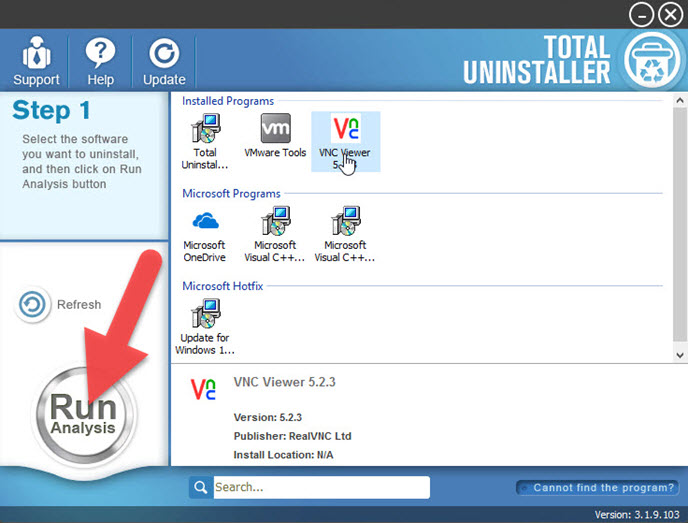Viewport: 688px width, 523px height.
Task: Minimize the Total Uninstaller window
Action: (641, 15)
